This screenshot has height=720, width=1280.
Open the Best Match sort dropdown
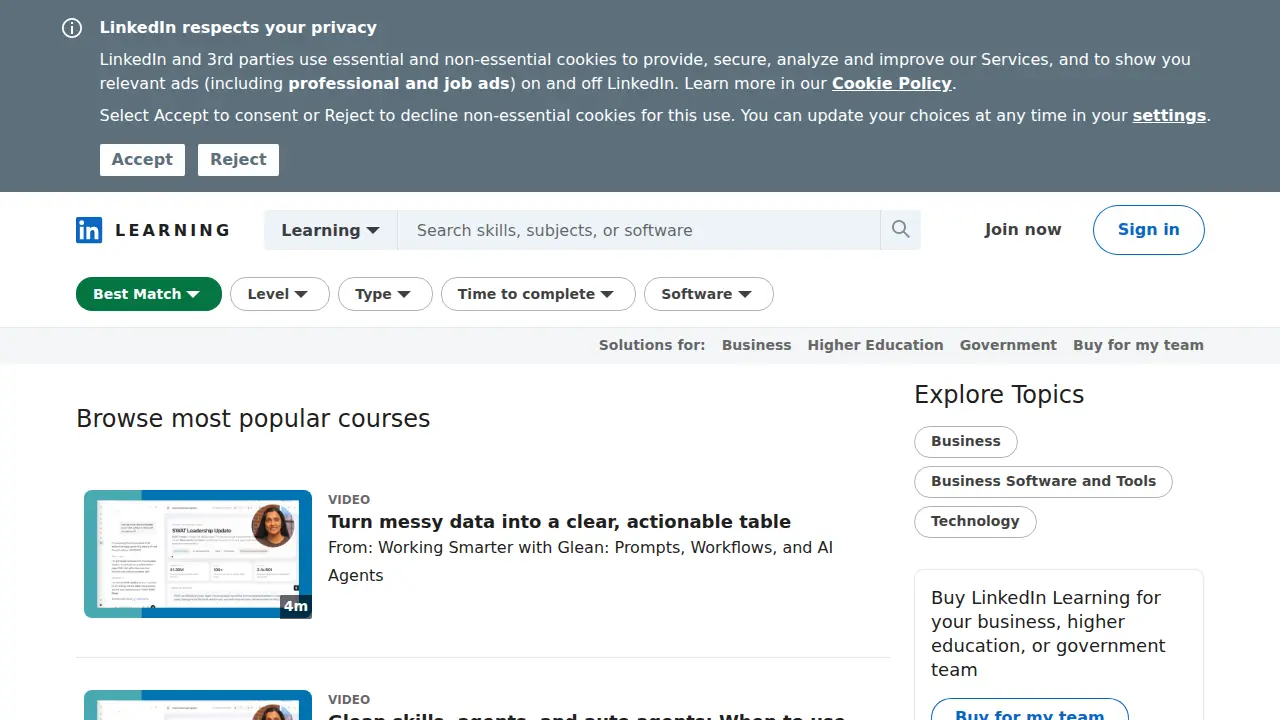click(149, 294)
